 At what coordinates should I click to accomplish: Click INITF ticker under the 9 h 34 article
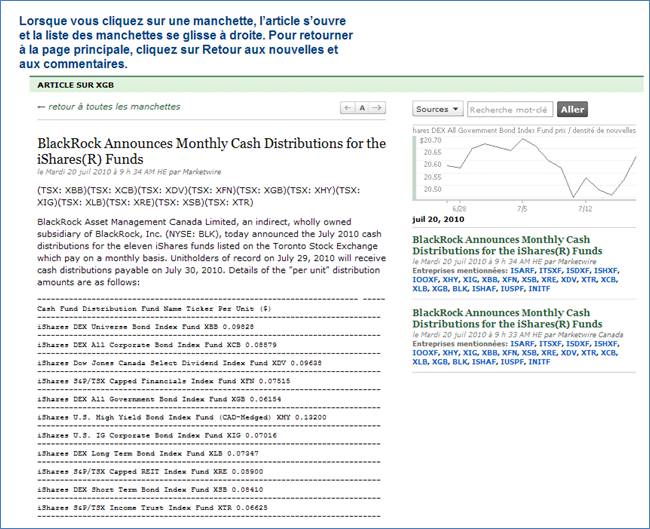[x=539, y=289]
